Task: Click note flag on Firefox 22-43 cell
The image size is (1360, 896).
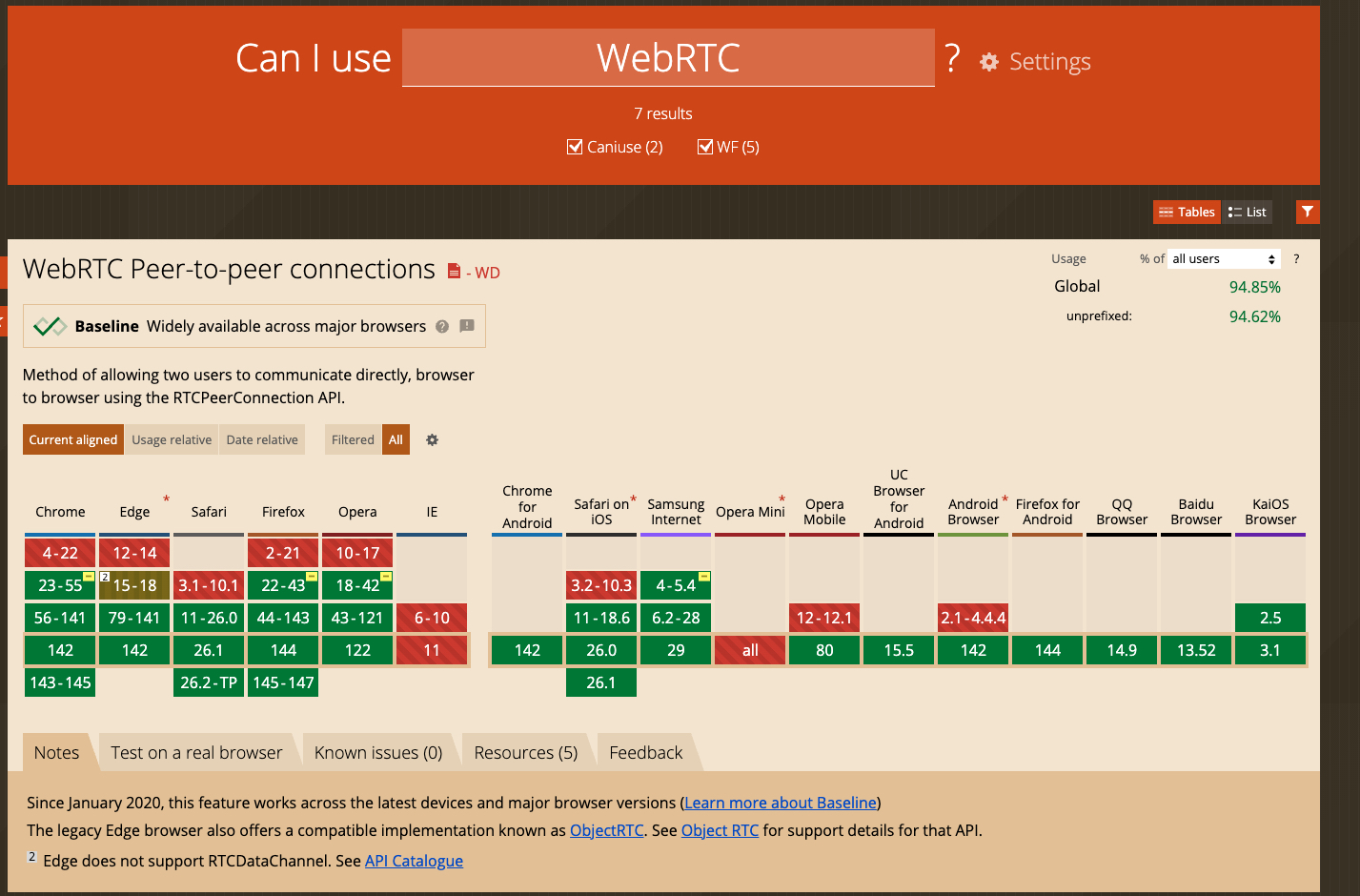Action: pos(312,576)
